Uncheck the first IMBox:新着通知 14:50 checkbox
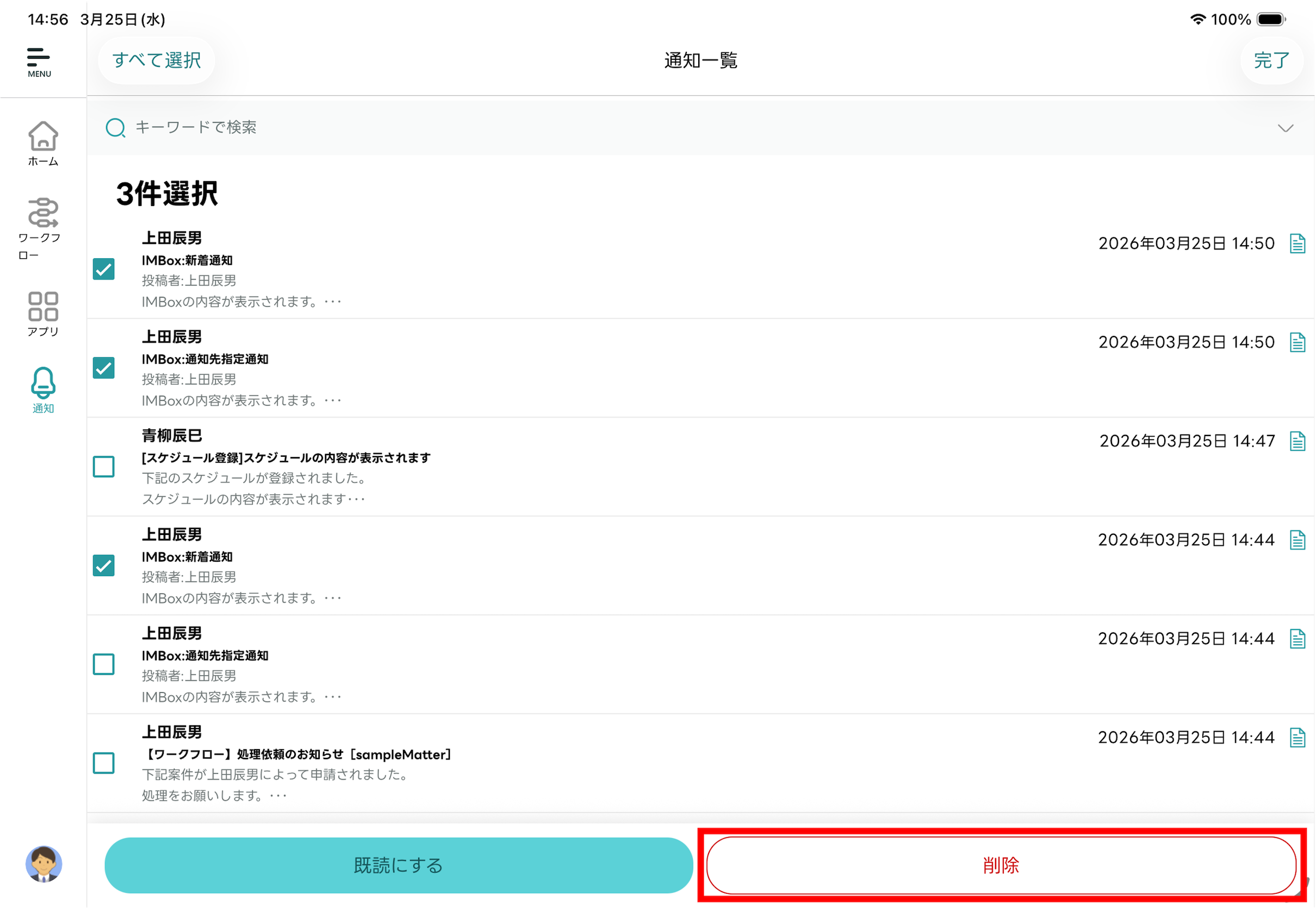1316x908 pixels. (x=103, y=269)
